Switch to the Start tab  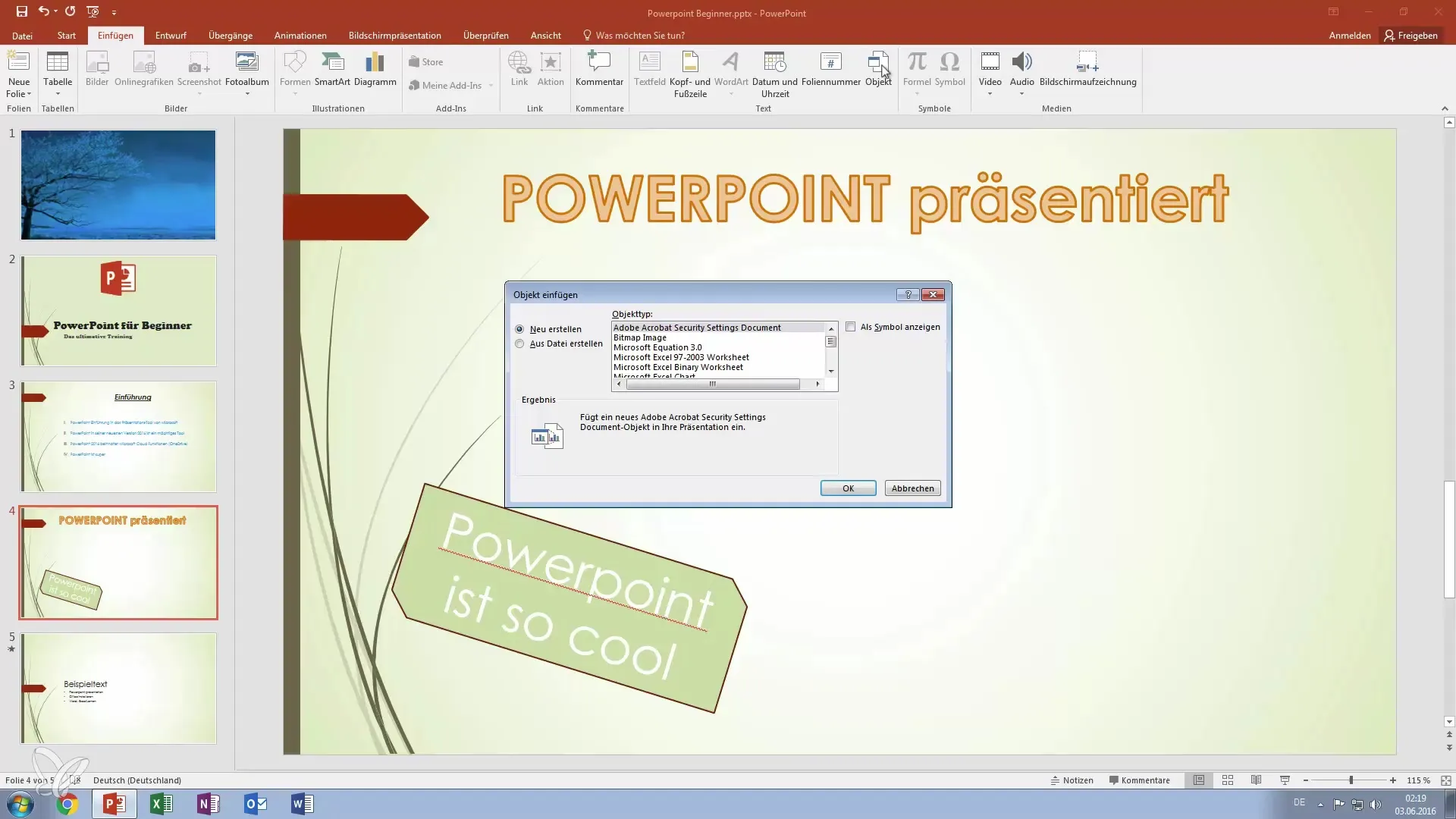(x=66, y=36)
